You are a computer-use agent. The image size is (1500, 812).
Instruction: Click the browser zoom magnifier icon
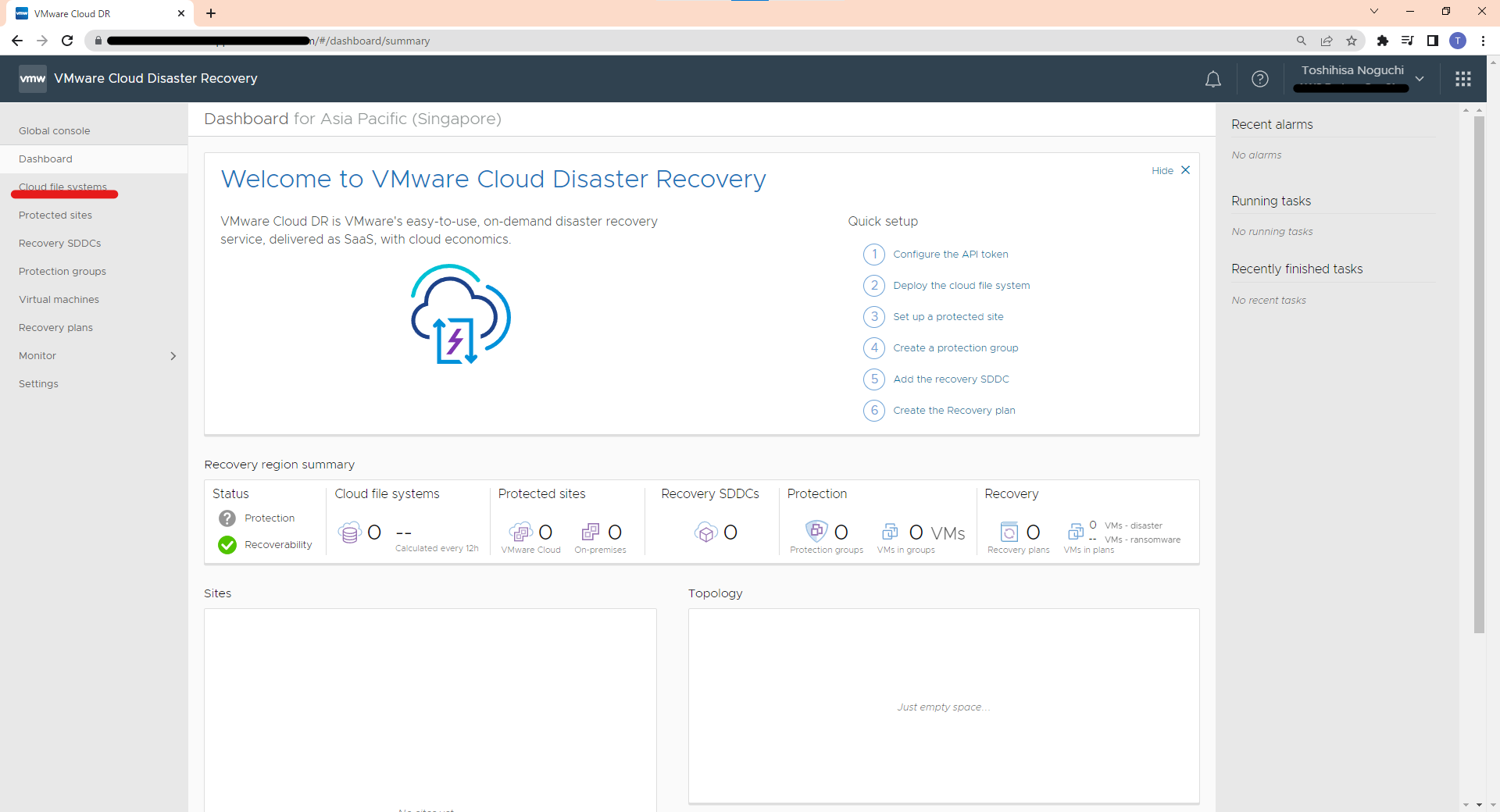point(1302,41)
